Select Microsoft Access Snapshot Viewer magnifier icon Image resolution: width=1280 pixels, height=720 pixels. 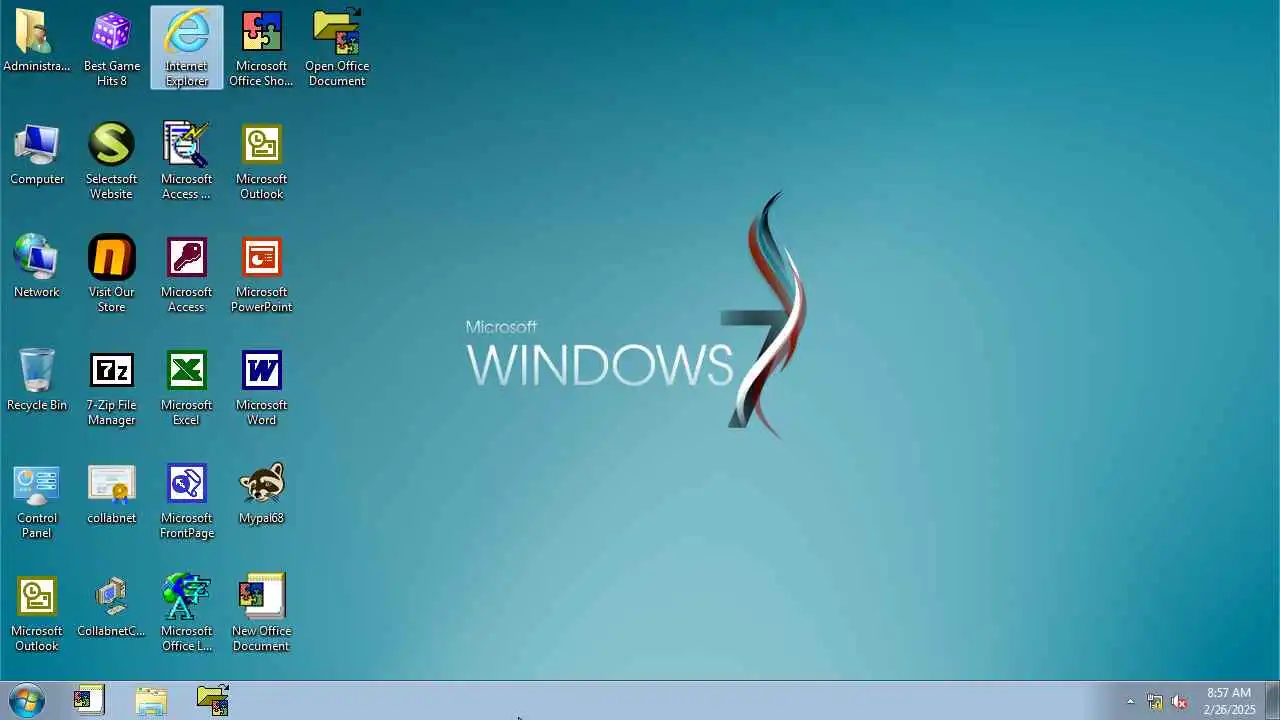click(186, 160)
